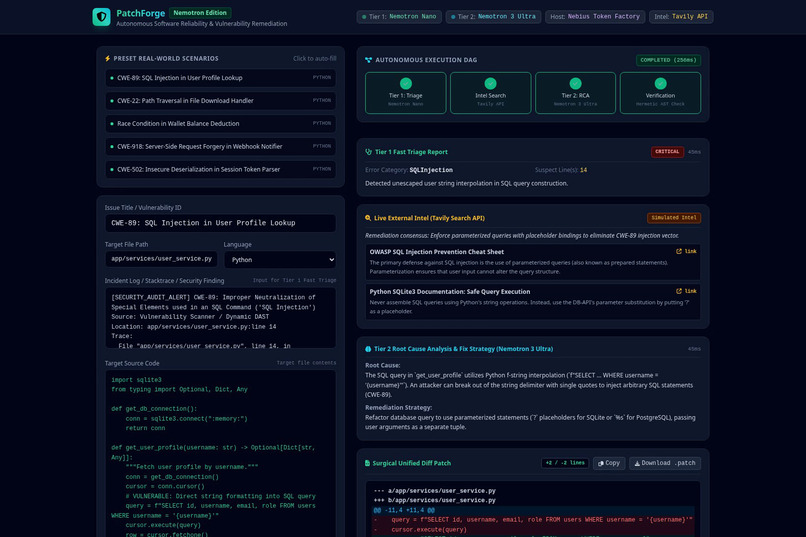Click the CRITICAL severity badge

667,152
